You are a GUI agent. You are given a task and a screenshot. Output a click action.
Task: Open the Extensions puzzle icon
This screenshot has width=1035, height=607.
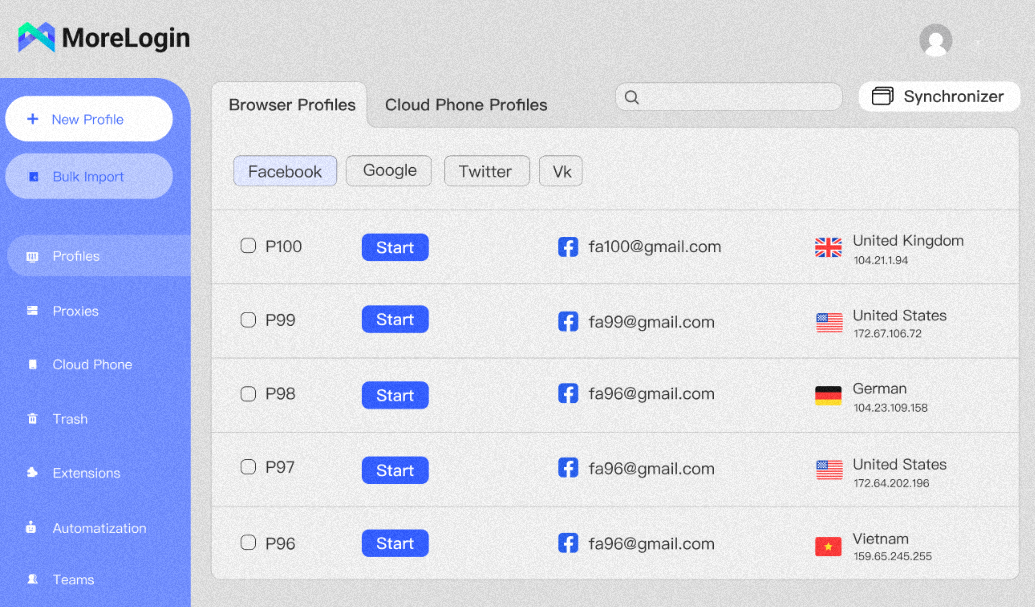click(33, 473)
